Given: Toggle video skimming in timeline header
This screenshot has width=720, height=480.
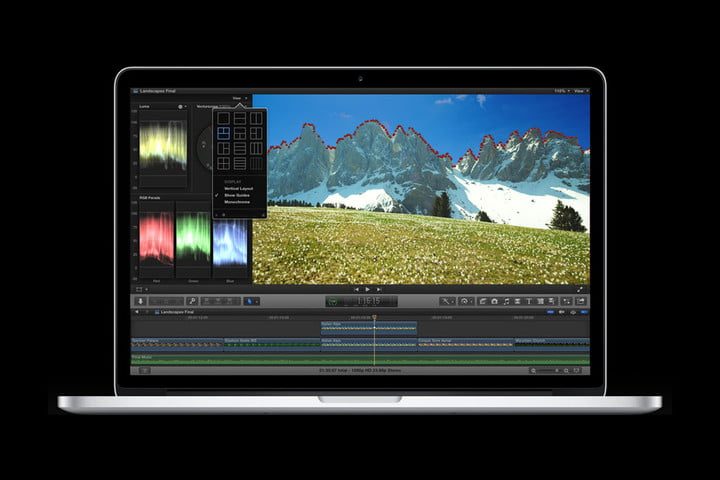Looking at the screenshot, I should coord(550,312).
